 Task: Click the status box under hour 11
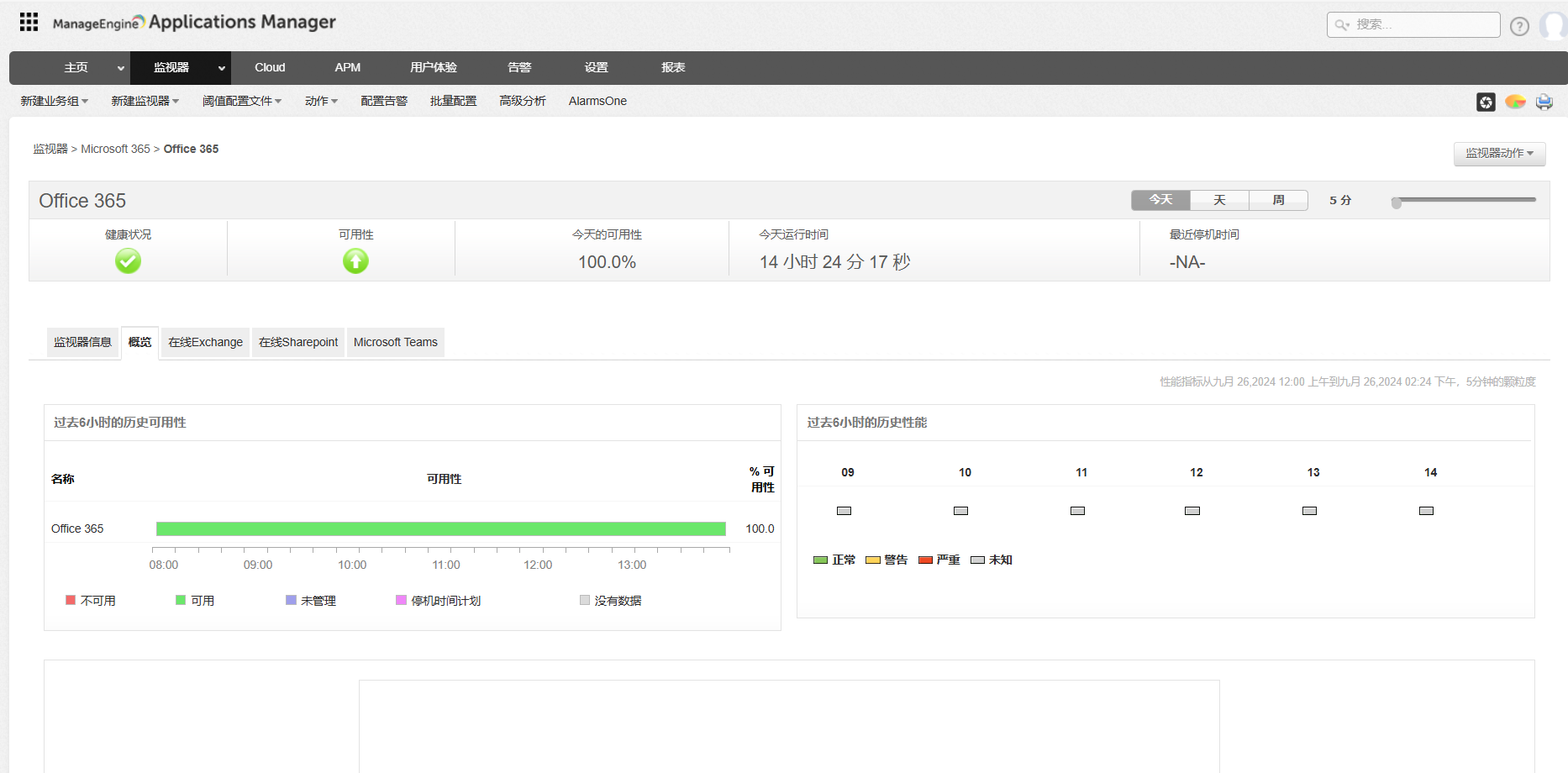click(x=1078, y=511)
